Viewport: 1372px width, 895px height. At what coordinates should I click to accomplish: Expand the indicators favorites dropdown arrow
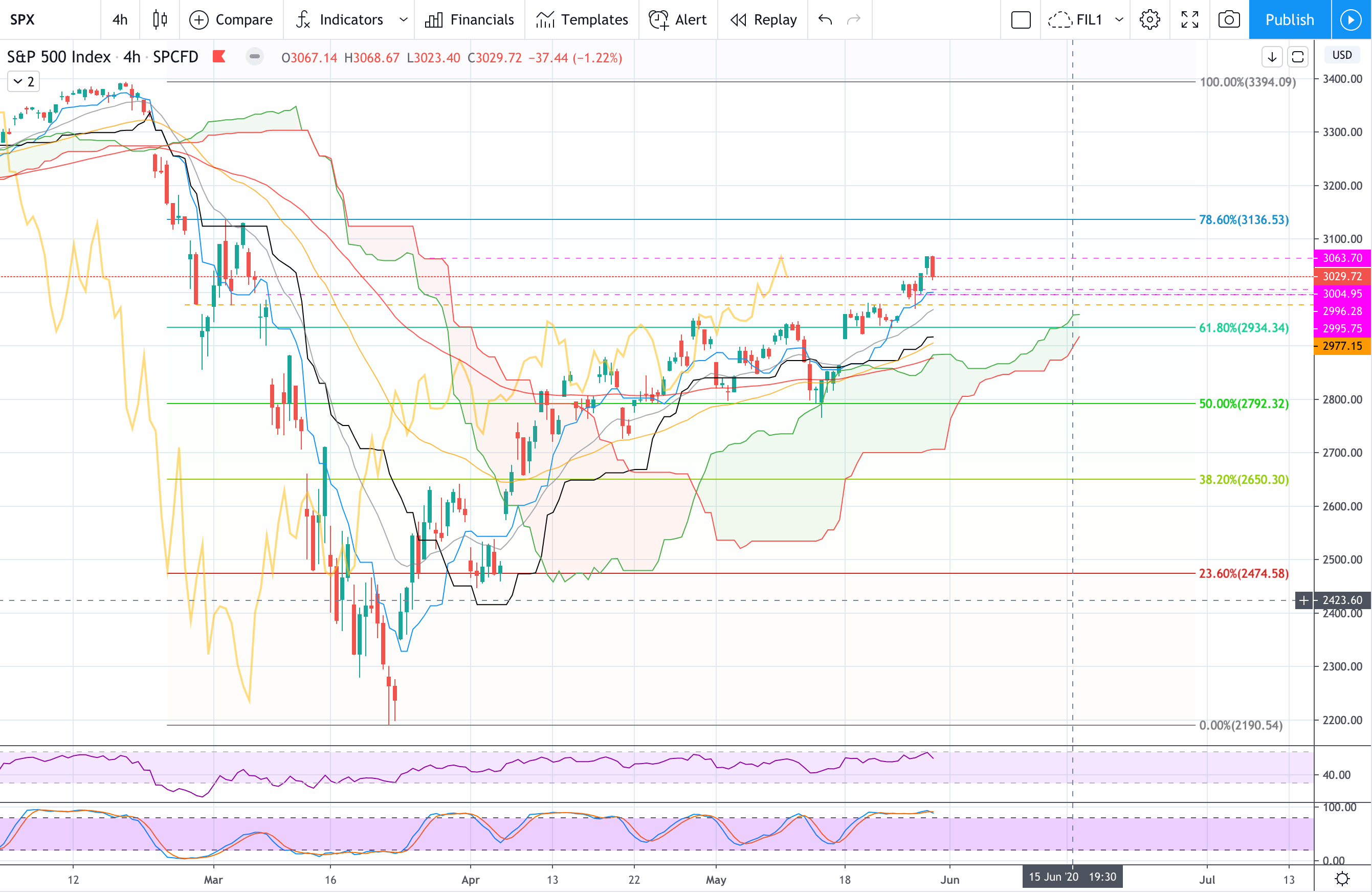pos(404,19)
